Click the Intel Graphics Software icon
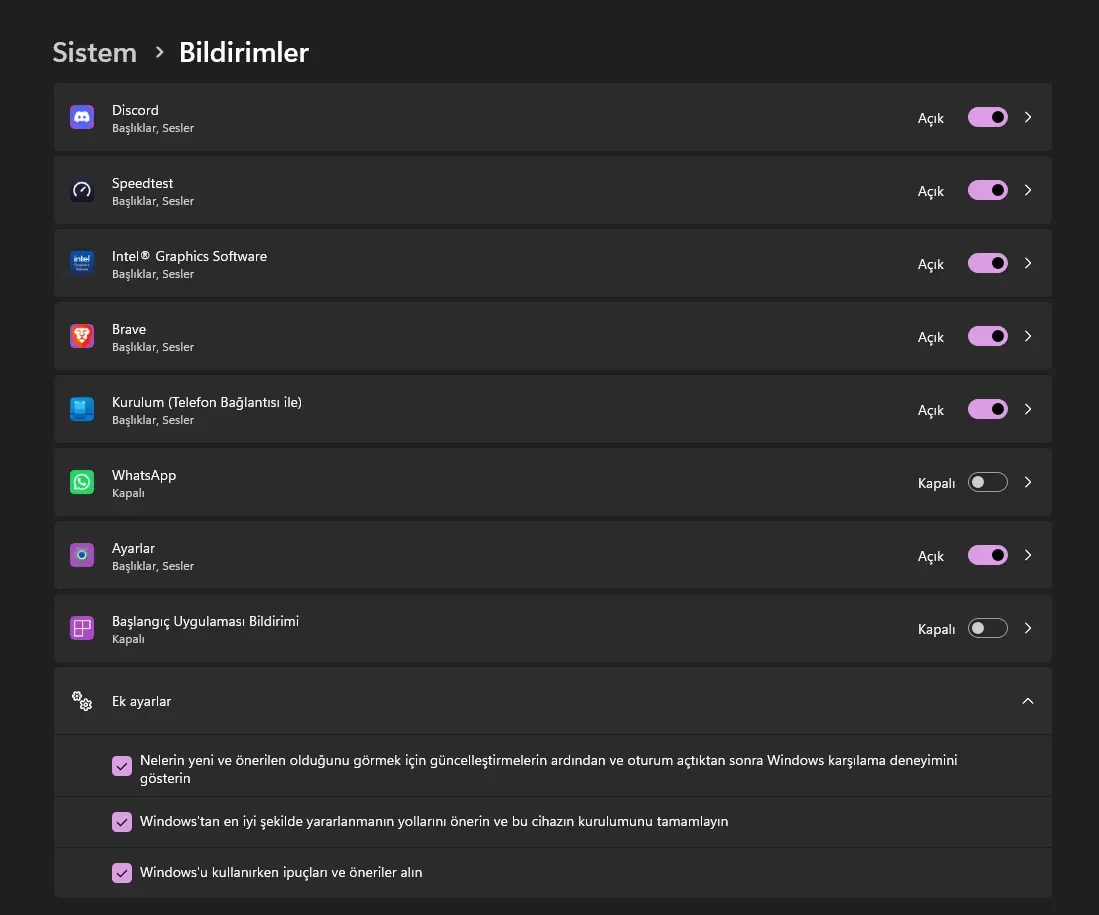Image resolution: width=1099 pixels, height=915 pixels. [x=82, y=263]
